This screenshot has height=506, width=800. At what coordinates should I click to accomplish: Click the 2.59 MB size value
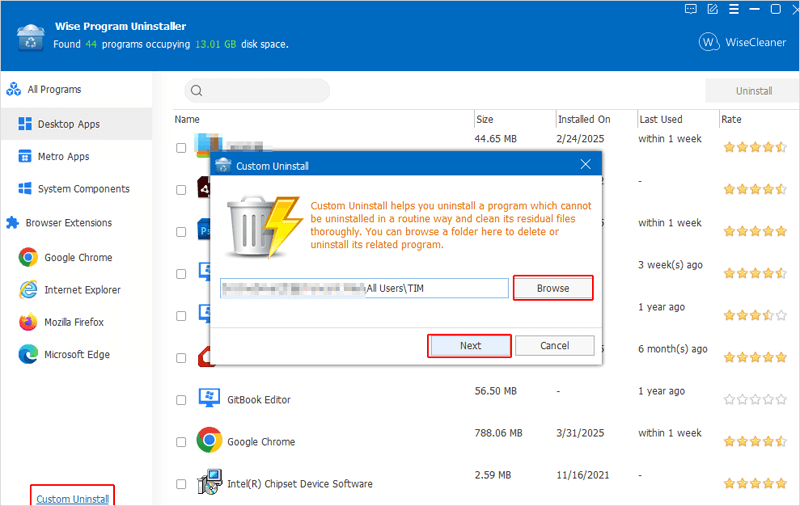[x=492, y=475]
